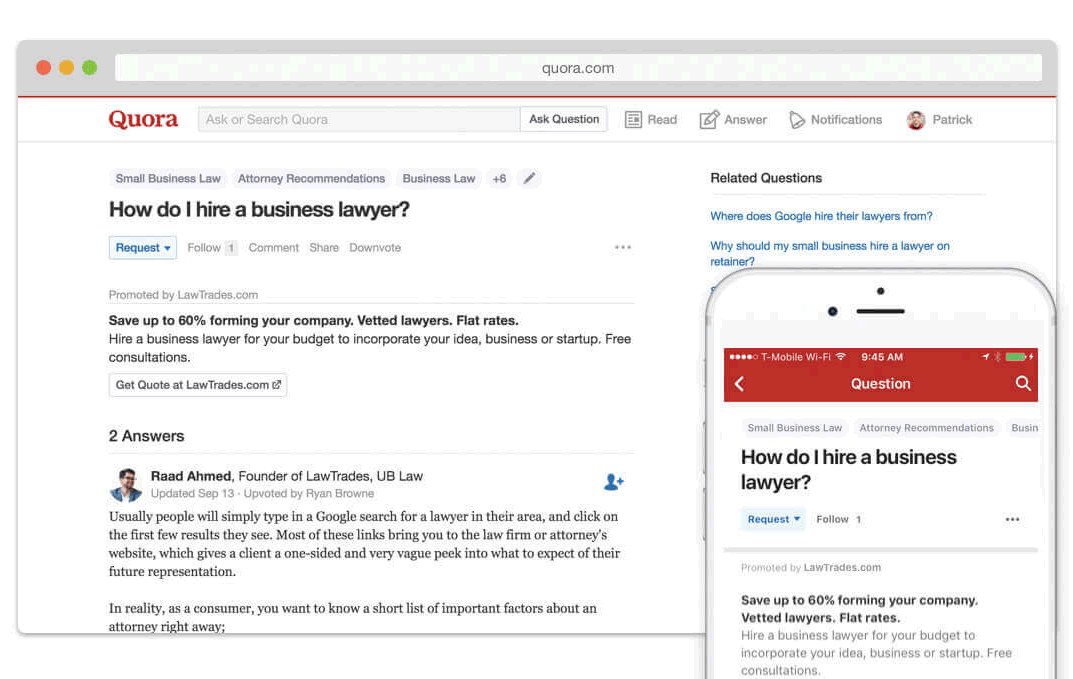This screenshot has height=679, width=1073.
Task: Click the '2 Answers' heading
Action: (146, 436)
